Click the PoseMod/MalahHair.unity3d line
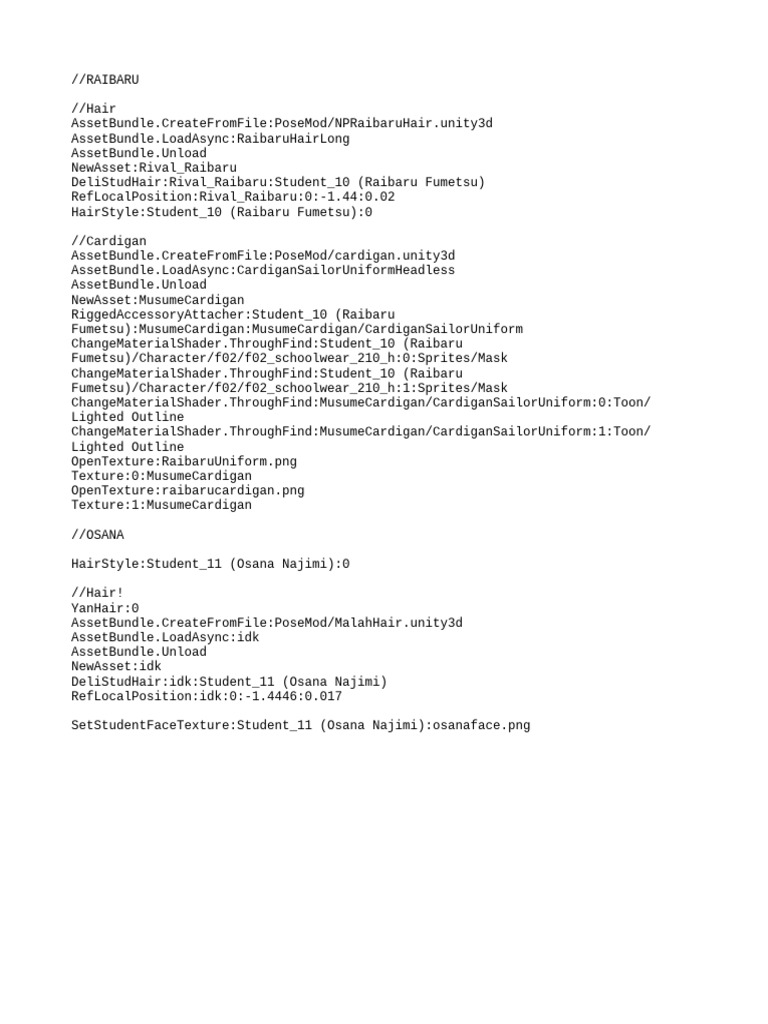Viewport: 768px width, 1024px height. pos(267,623)
